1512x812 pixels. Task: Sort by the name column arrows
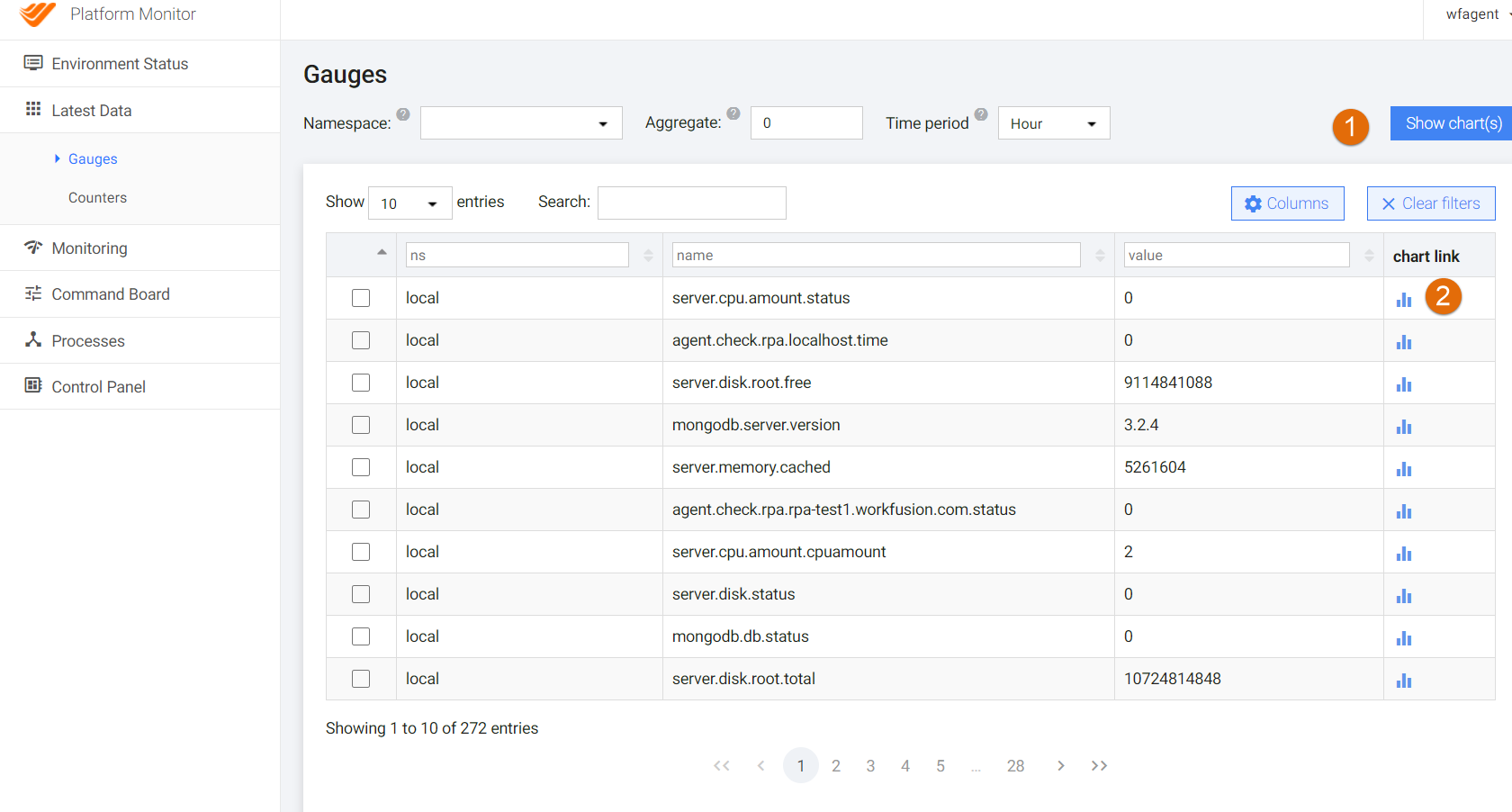click(1100, 256)
